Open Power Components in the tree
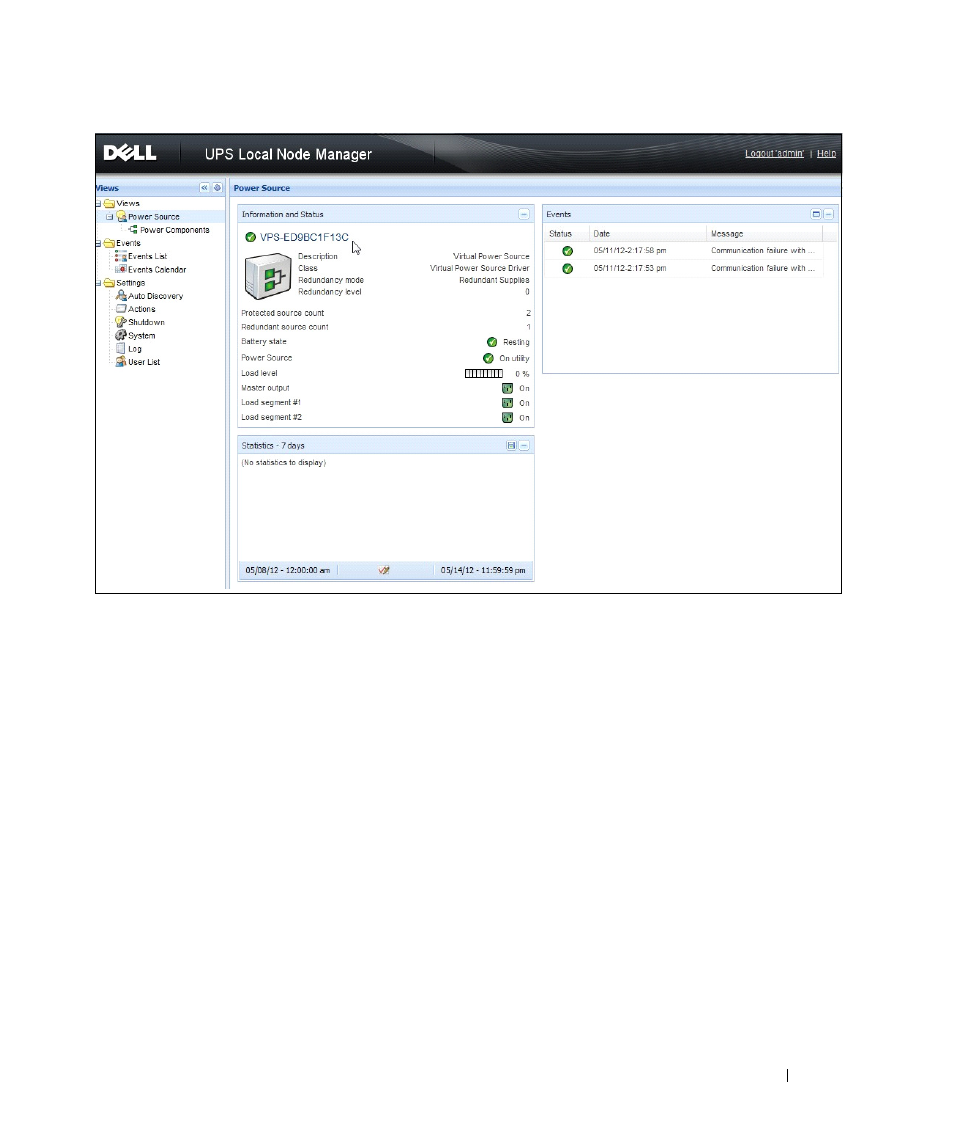 175,230
